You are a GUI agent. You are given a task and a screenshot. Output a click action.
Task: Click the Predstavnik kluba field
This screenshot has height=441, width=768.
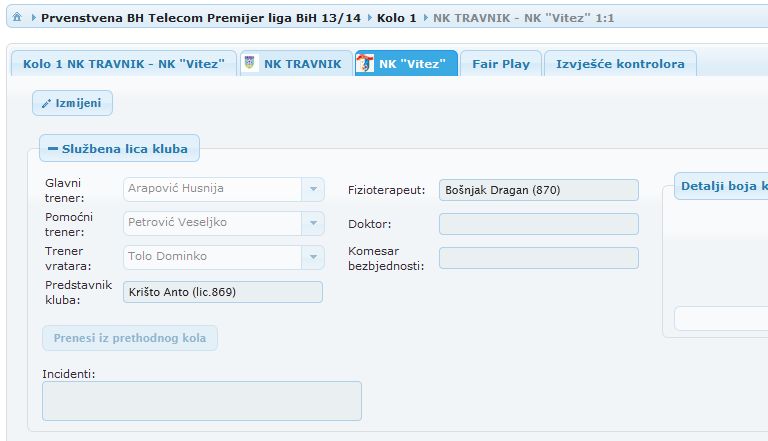223,292
